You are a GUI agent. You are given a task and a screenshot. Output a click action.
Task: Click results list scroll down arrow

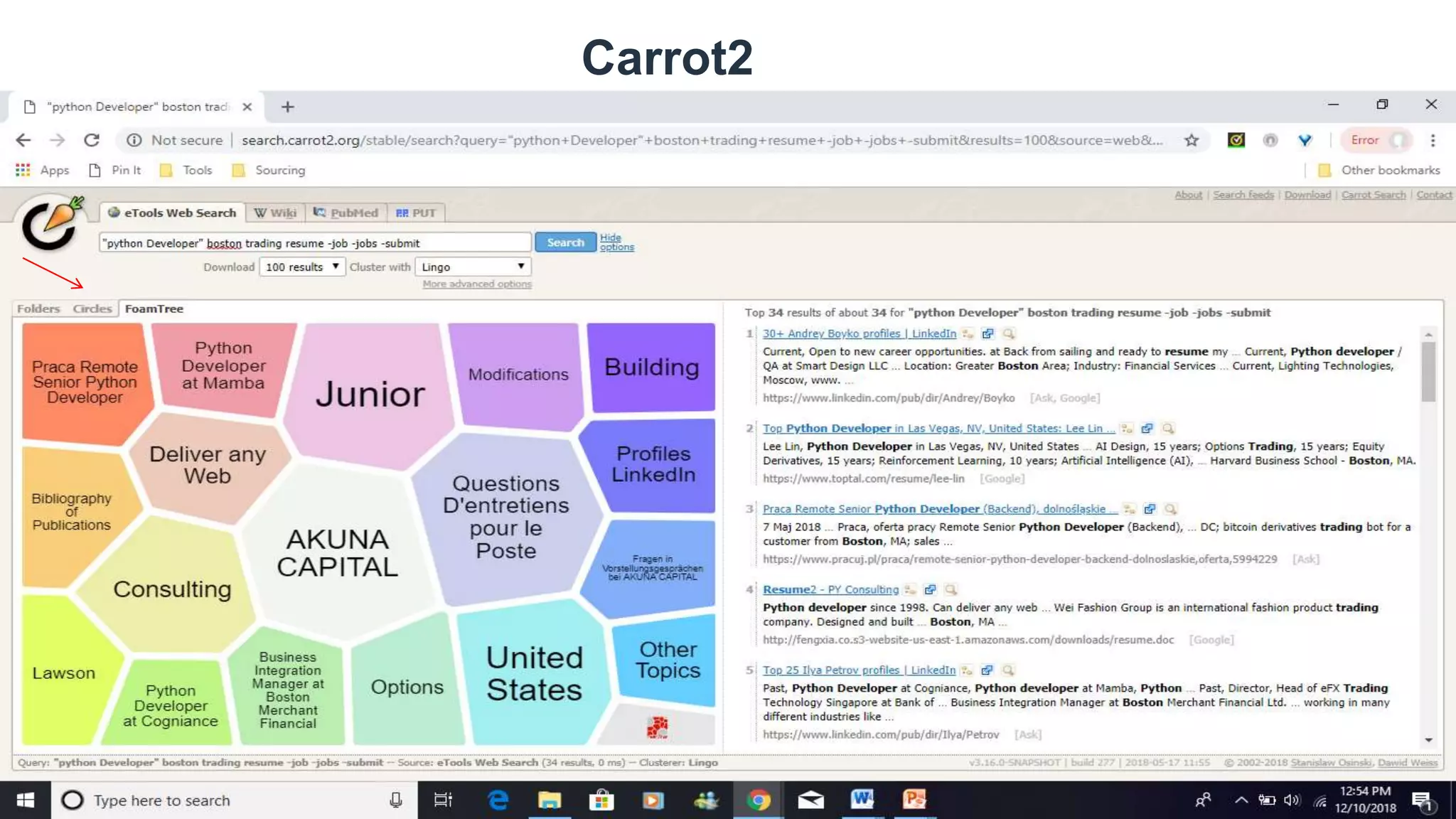pyautogui.click(x=1428, y=740)
